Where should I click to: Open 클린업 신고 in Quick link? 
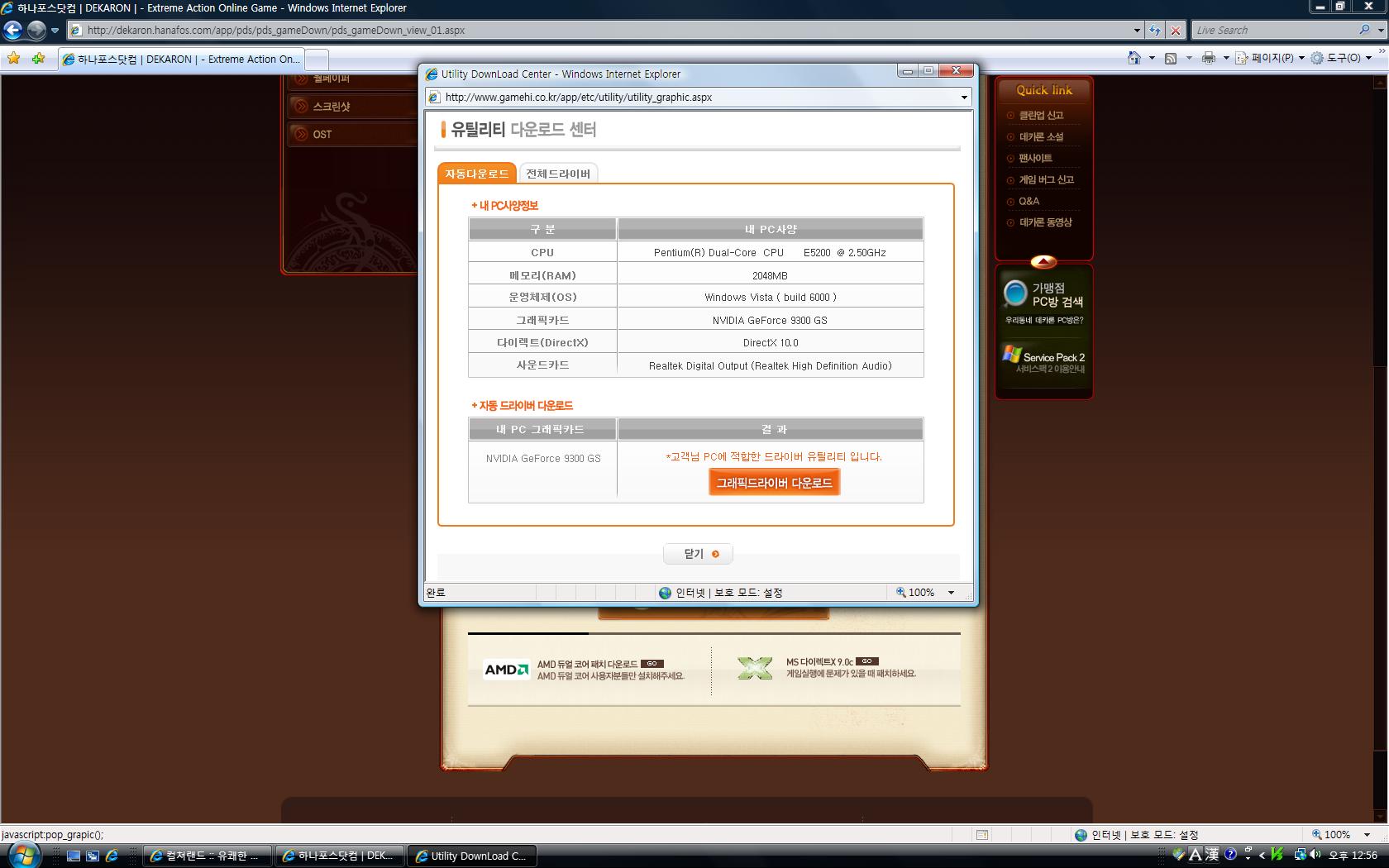coord(1041,116)
